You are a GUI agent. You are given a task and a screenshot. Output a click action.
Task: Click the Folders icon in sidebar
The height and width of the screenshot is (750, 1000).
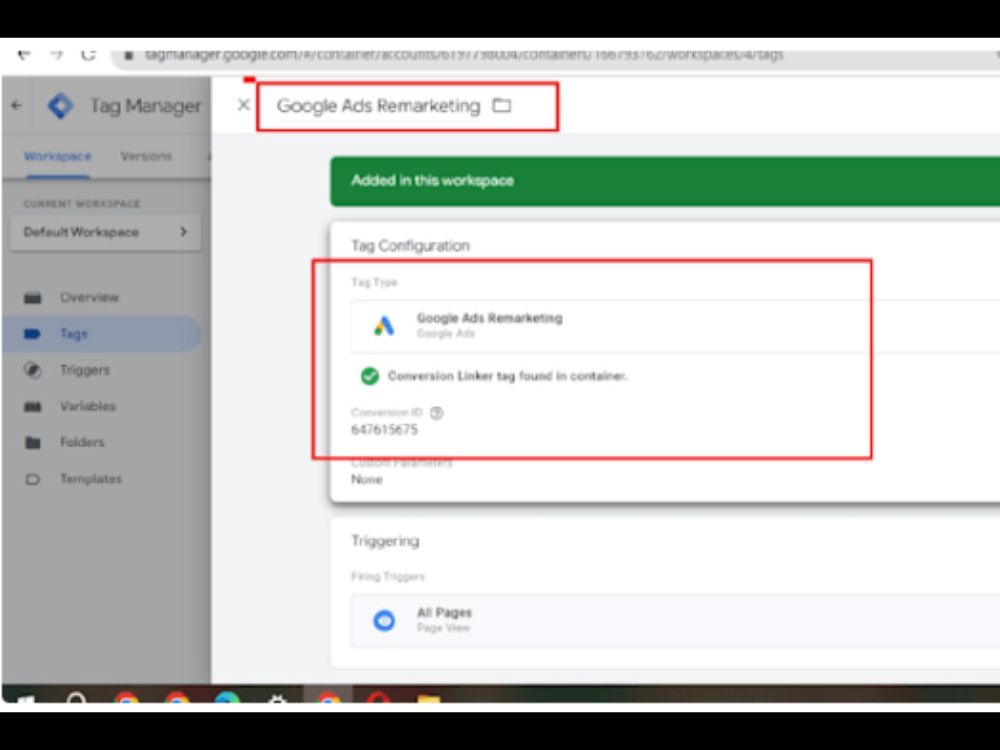pyautogui.click(x=33, y=443)
